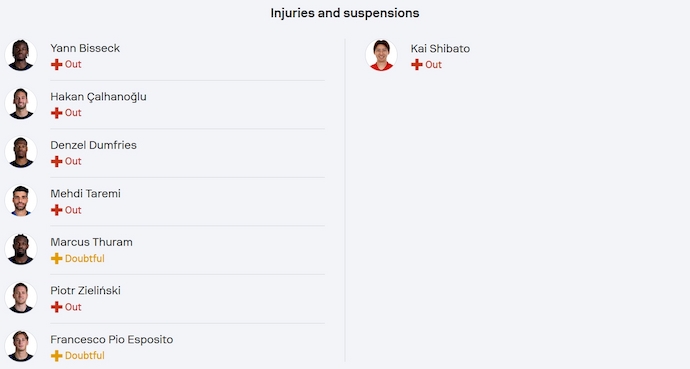Click Marcus Thuram's player photo
690x369 pixels.
coord(21,249)
